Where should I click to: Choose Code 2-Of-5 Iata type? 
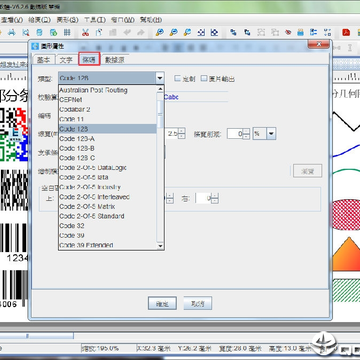pyautogui.click(x=107, y=177)
